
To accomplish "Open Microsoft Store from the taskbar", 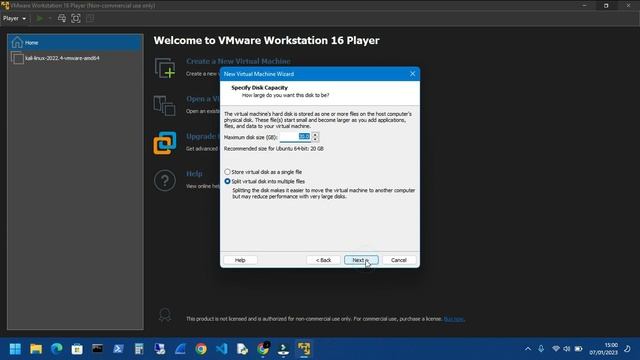I will 77,349.
